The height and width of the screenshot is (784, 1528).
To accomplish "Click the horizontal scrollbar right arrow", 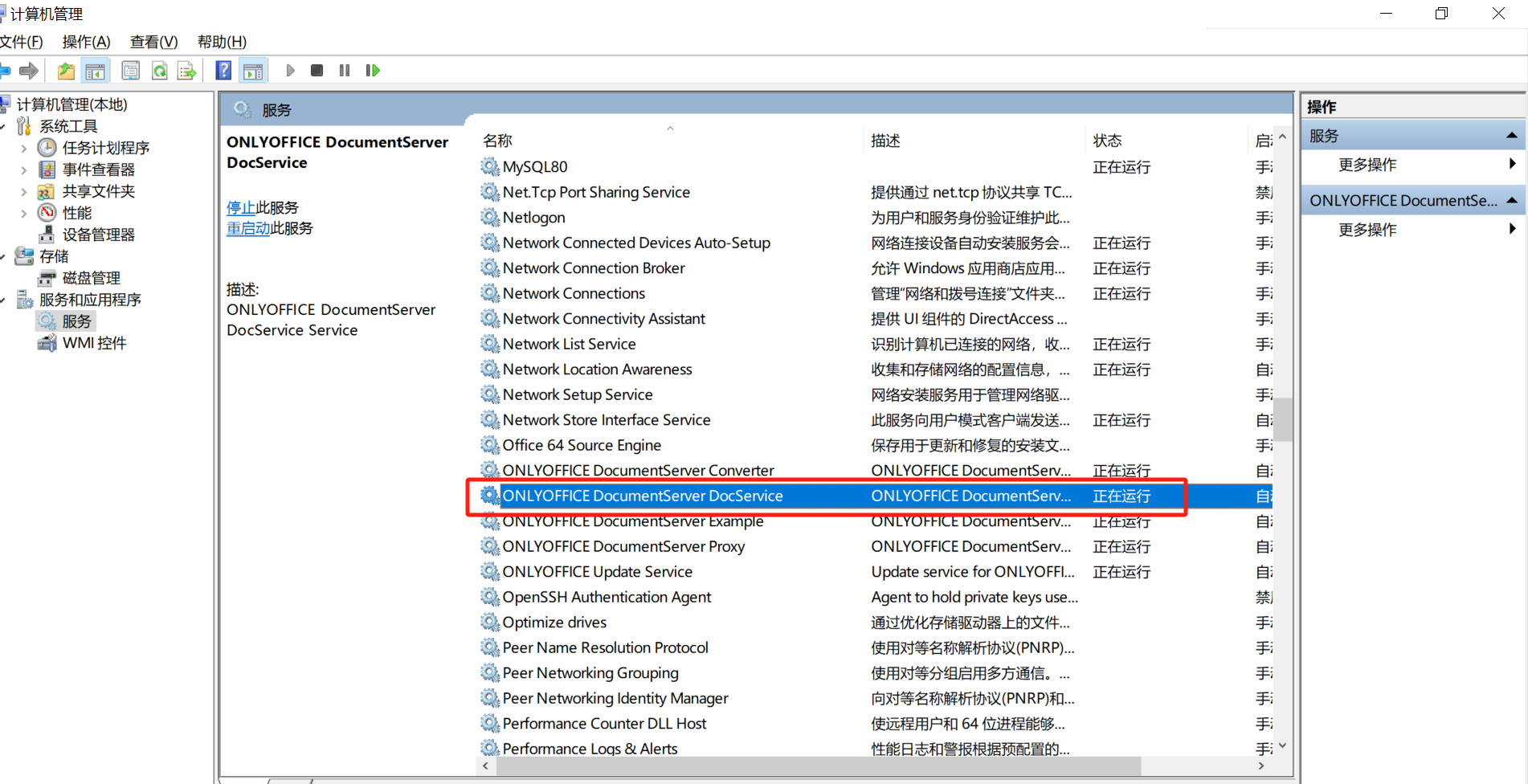I will click(x=1261, y=766).
